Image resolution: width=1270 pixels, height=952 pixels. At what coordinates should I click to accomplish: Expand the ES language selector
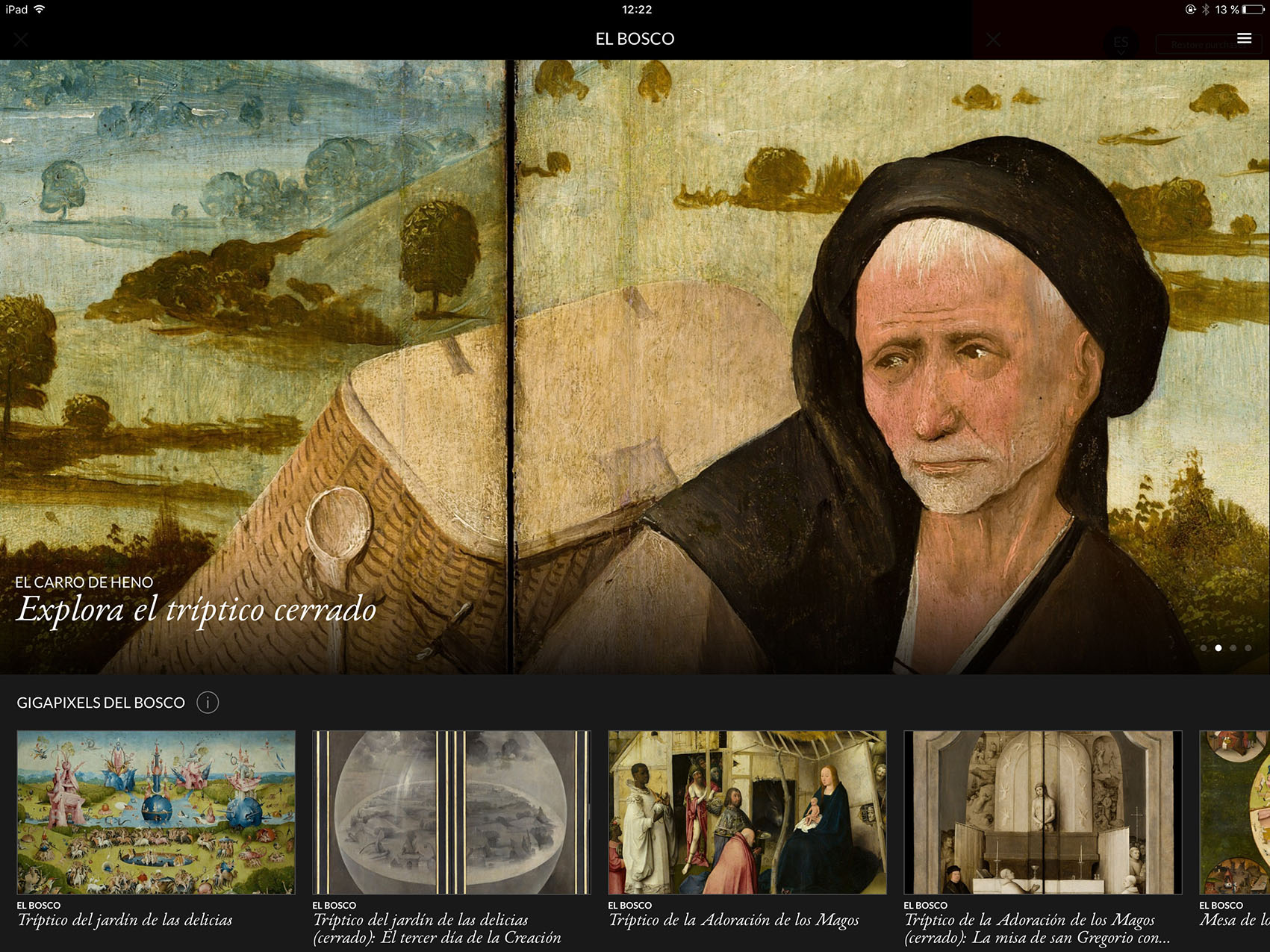tap(1121, 43)
